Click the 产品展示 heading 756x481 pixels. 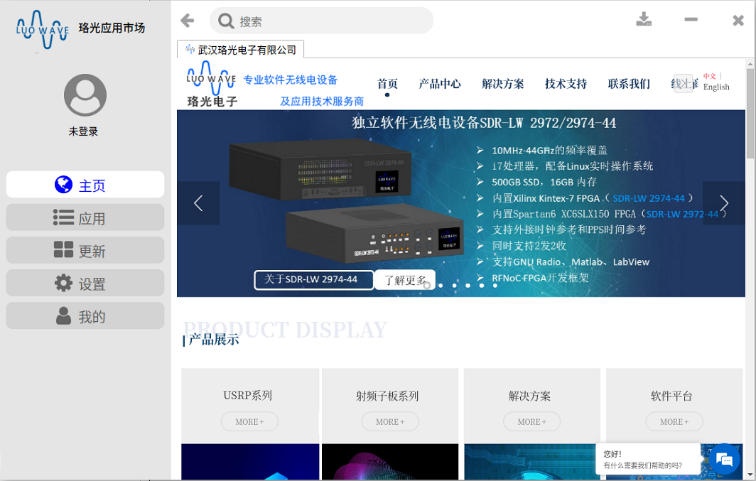(x=214, y=339)
